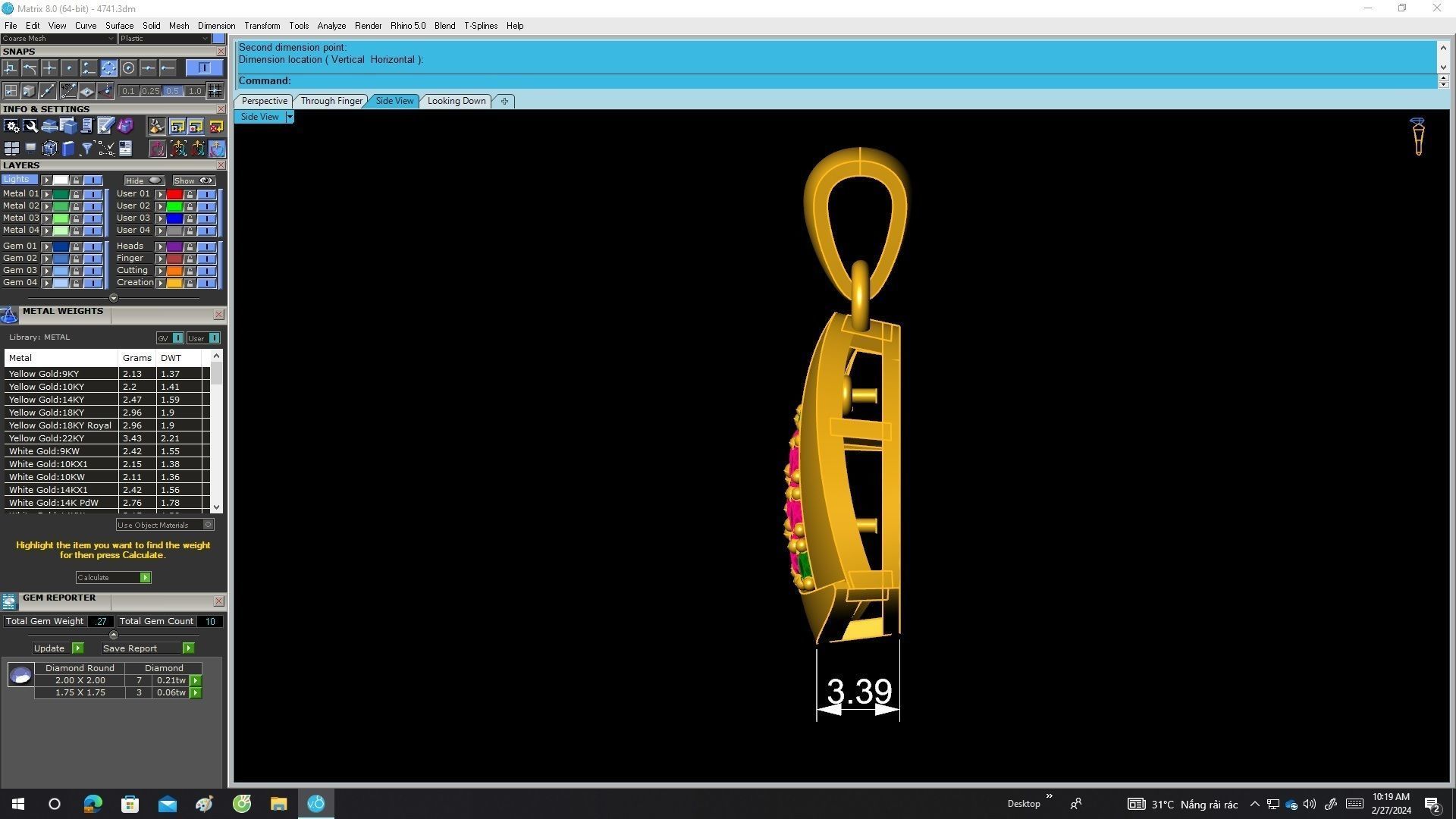
Task: Enable the Center snap icon
Action: click(x=129, y=68)
